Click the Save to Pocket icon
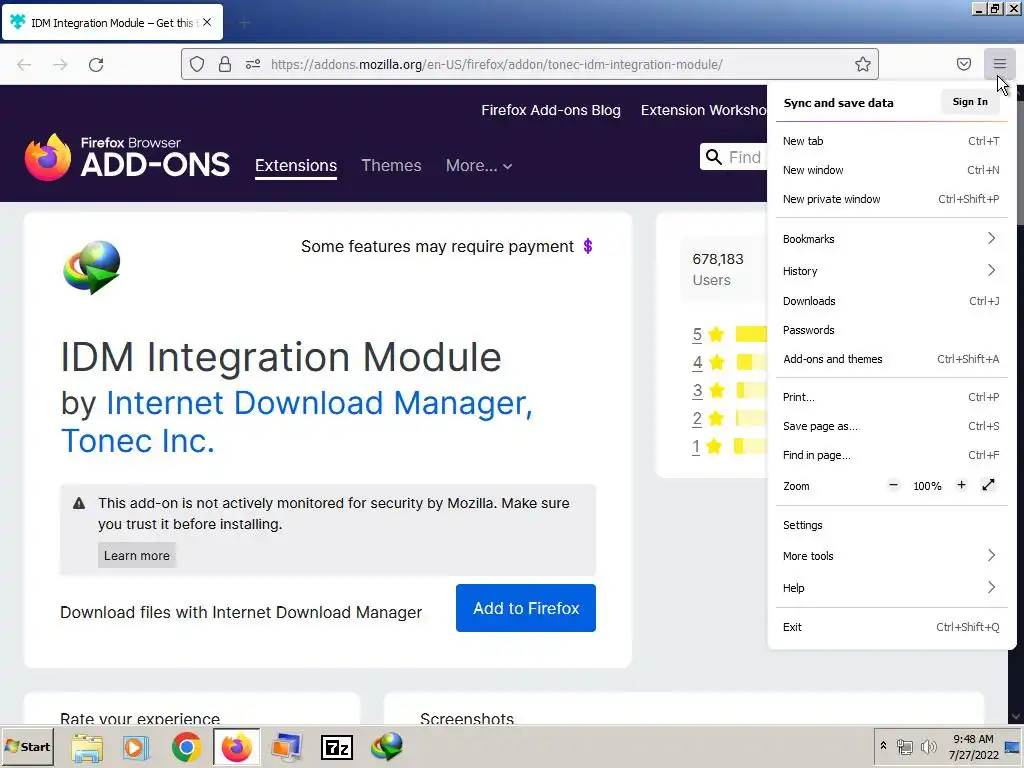The width and height of the screenshot is (1024, 768). [963, 64]
